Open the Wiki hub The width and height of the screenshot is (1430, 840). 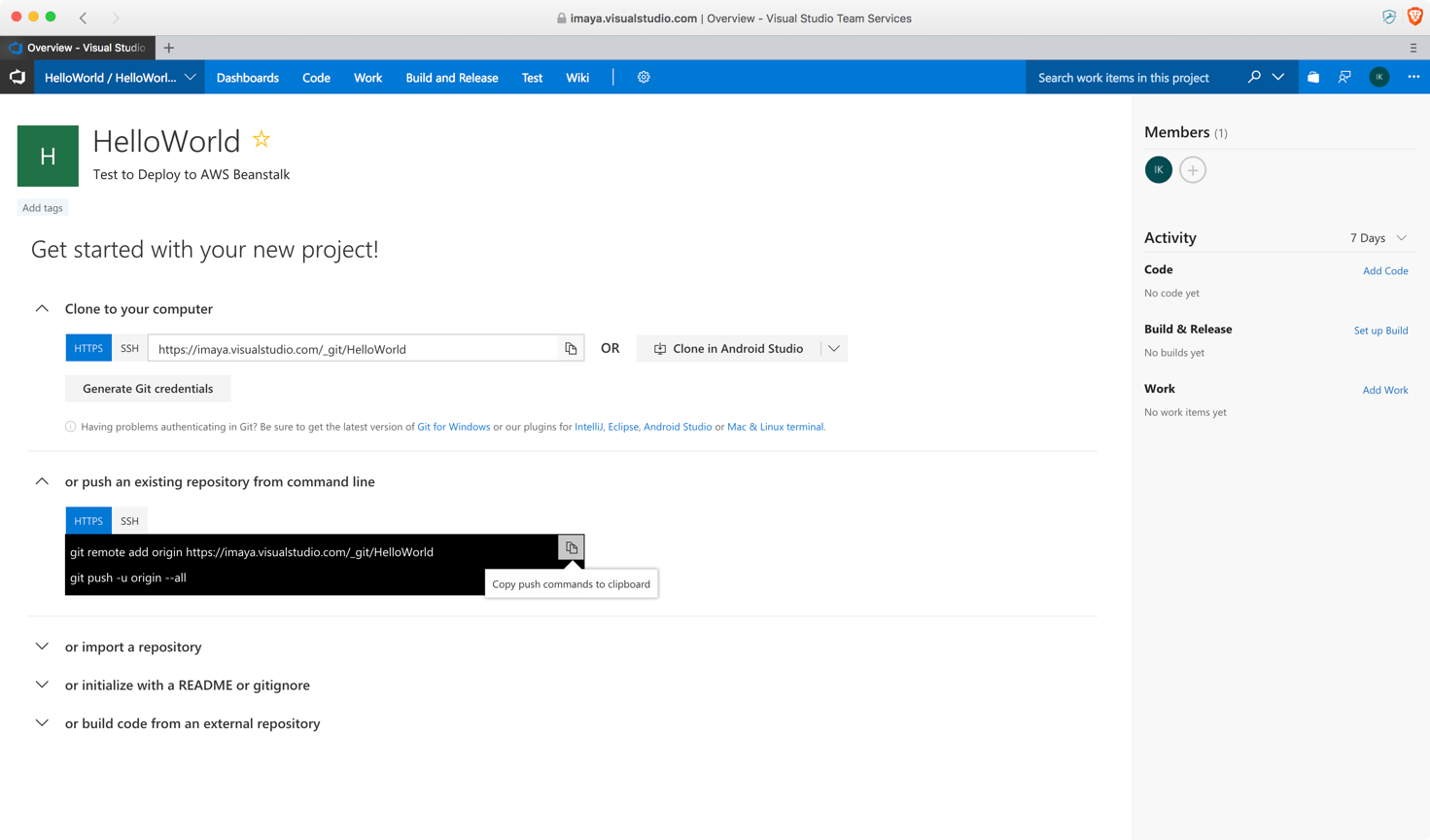point(577,77)
